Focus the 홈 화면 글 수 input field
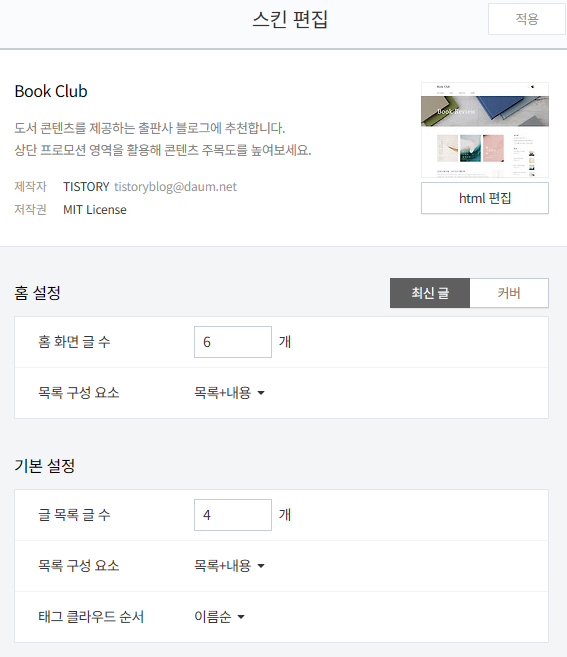This screenshot has width=567, height=657. [x=233, y=342]
